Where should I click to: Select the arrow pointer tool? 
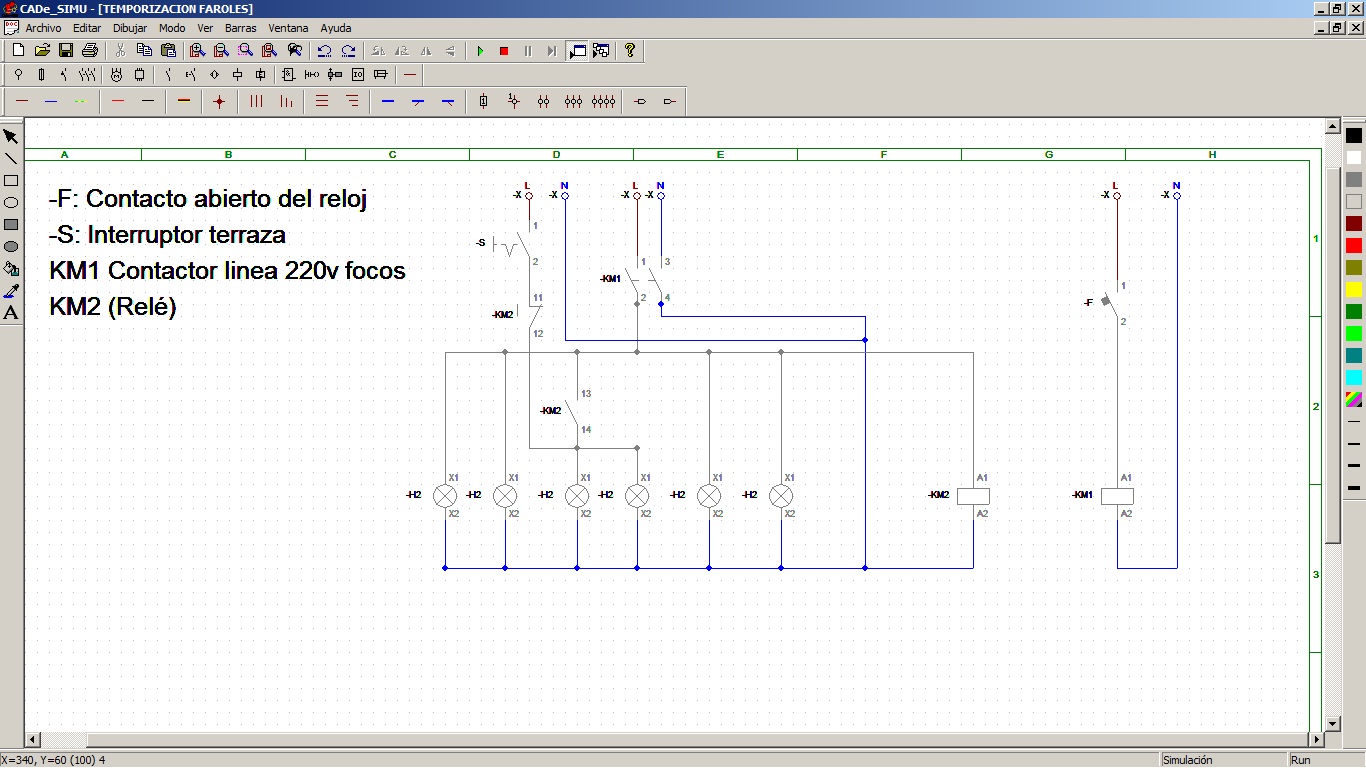click(x=11, y=137)
